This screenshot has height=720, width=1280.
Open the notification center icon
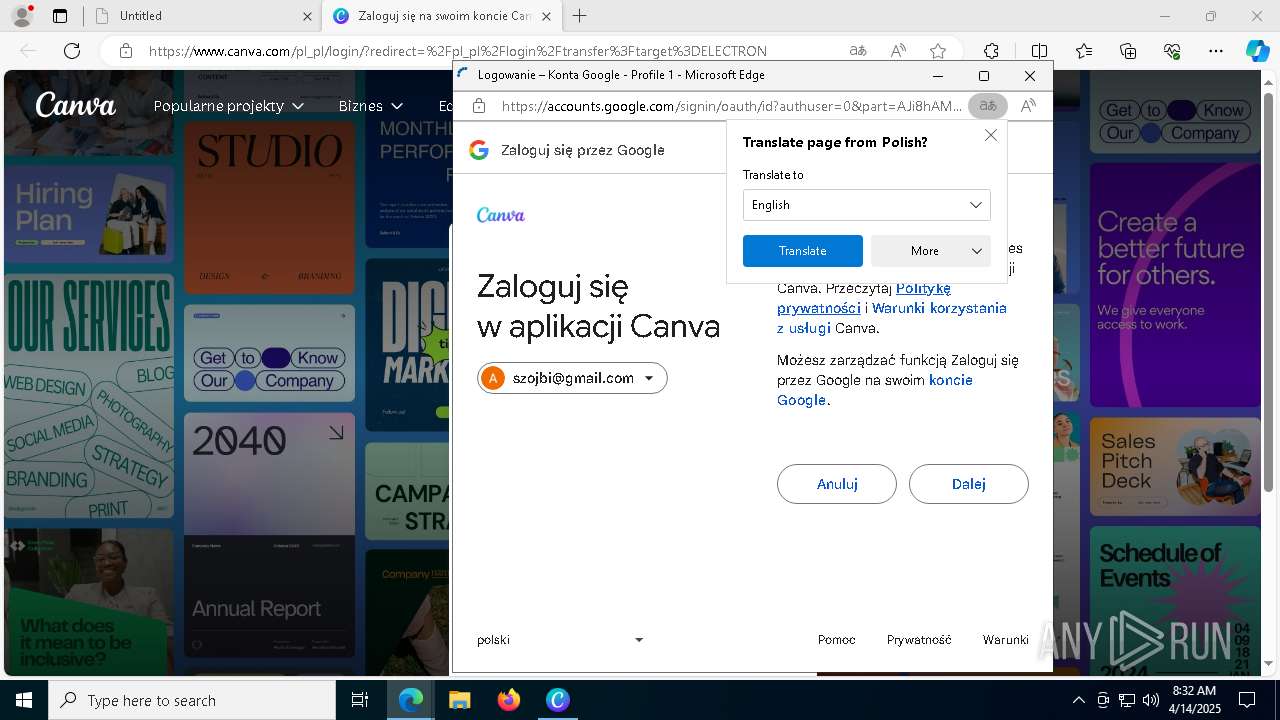pos(1247,700)
